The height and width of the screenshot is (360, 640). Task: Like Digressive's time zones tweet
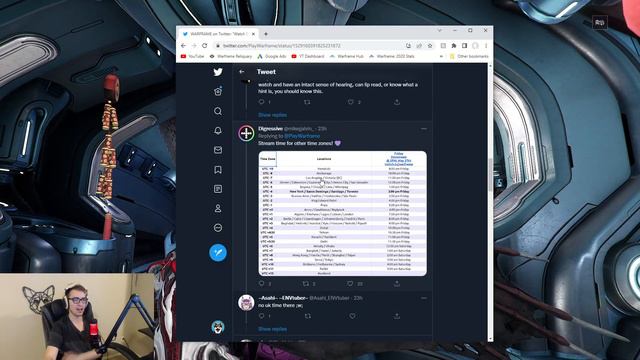[x=350, y=283]
